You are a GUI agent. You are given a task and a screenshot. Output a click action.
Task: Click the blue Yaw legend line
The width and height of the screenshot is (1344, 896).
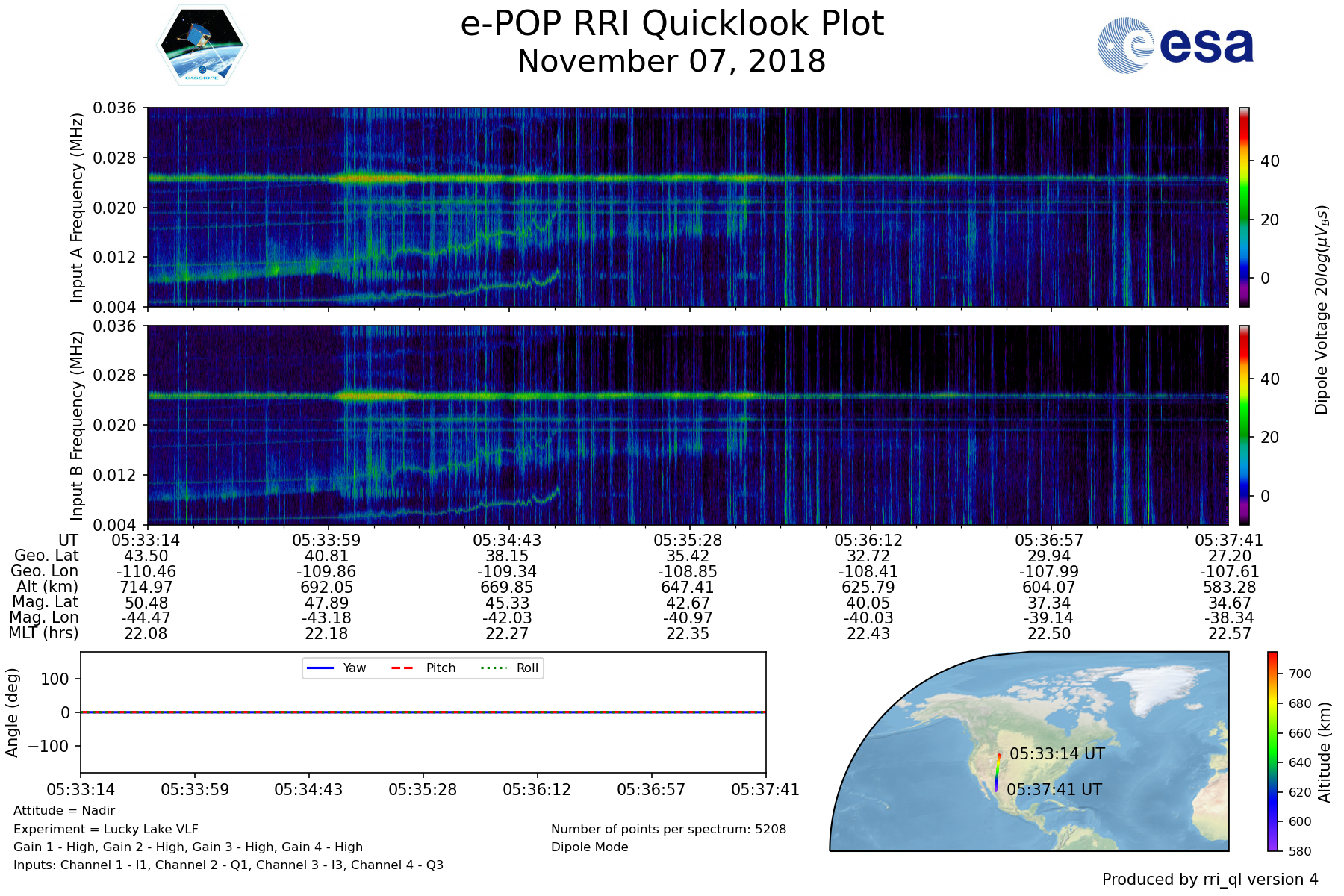point(321,668)
